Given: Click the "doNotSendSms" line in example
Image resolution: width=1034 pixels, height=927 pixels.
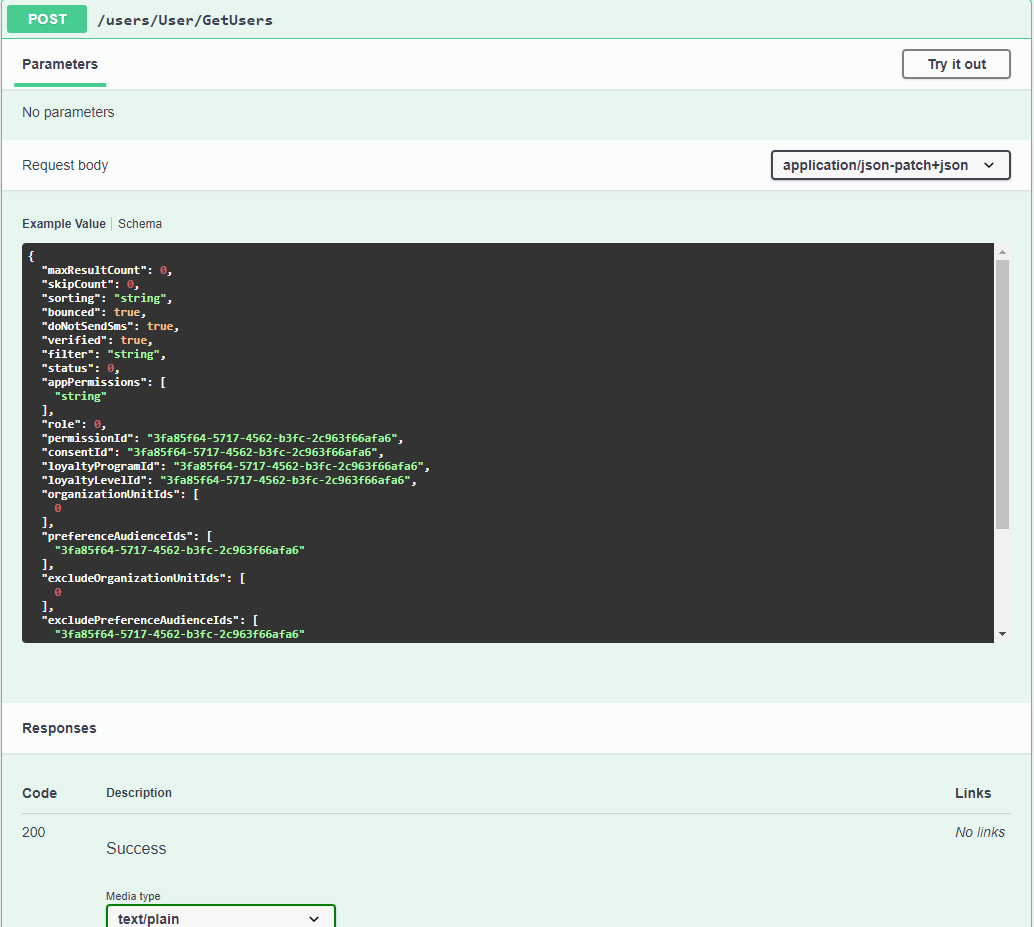Looking at the screenshot, I should click(110, 326).
